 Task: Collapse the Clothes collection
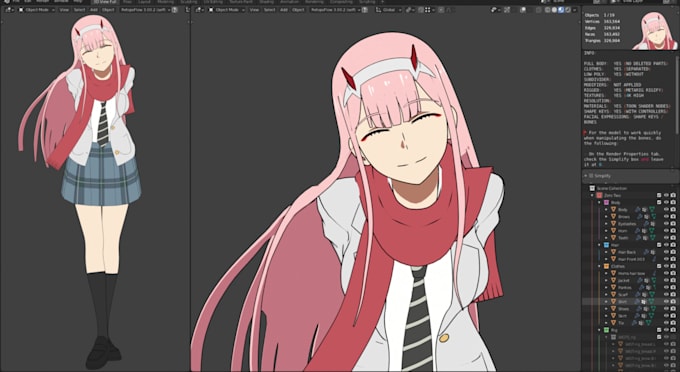(x=600, y=266)
